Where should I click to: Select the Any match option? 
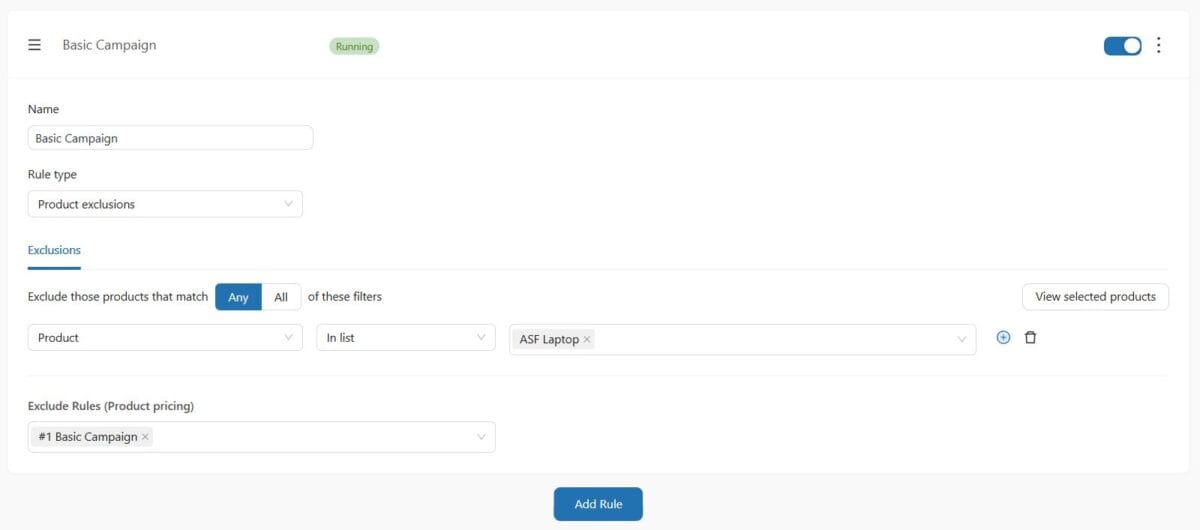click(x=238, y=297)
